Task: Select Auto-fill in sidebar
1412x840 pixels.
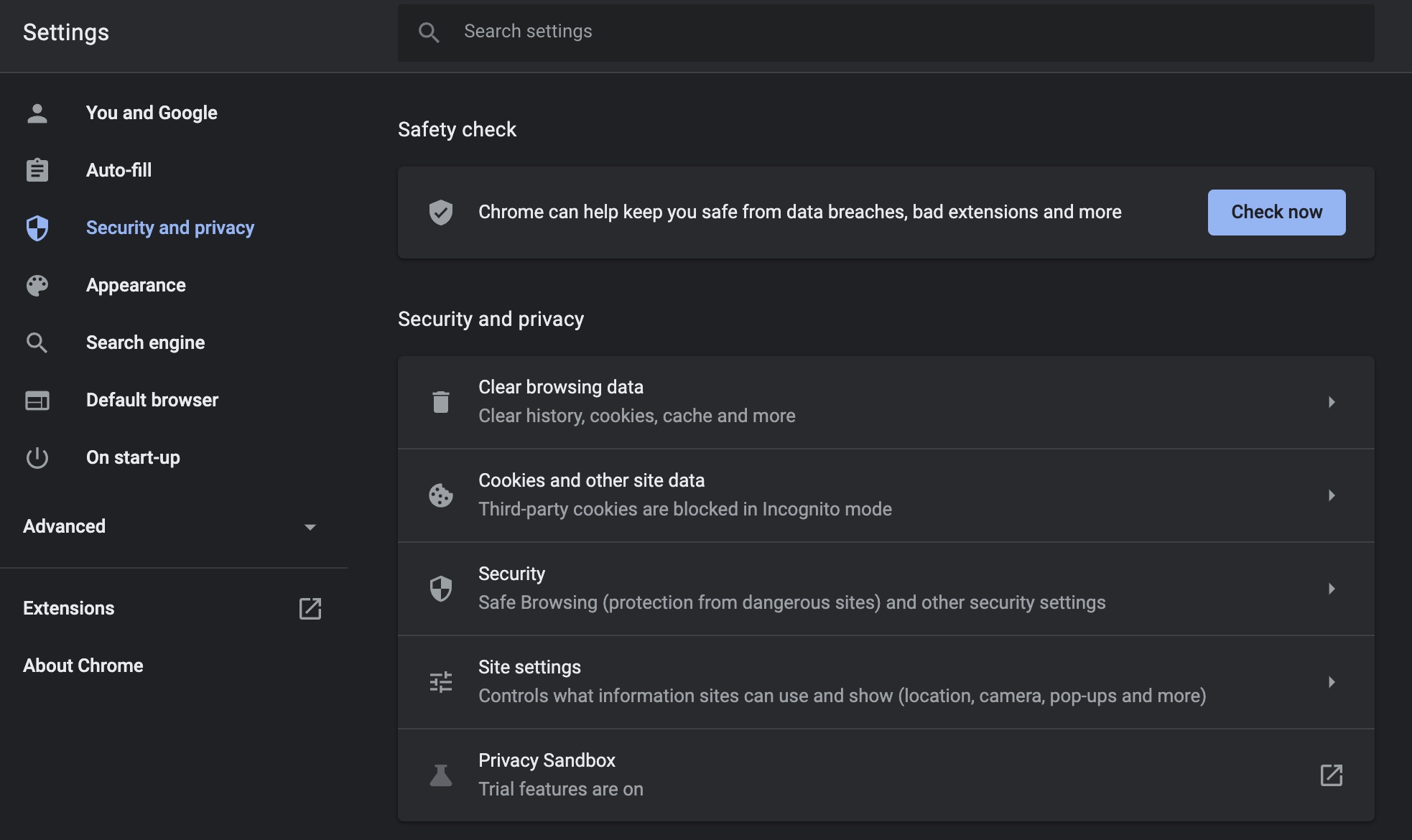Action: [119, 170]
